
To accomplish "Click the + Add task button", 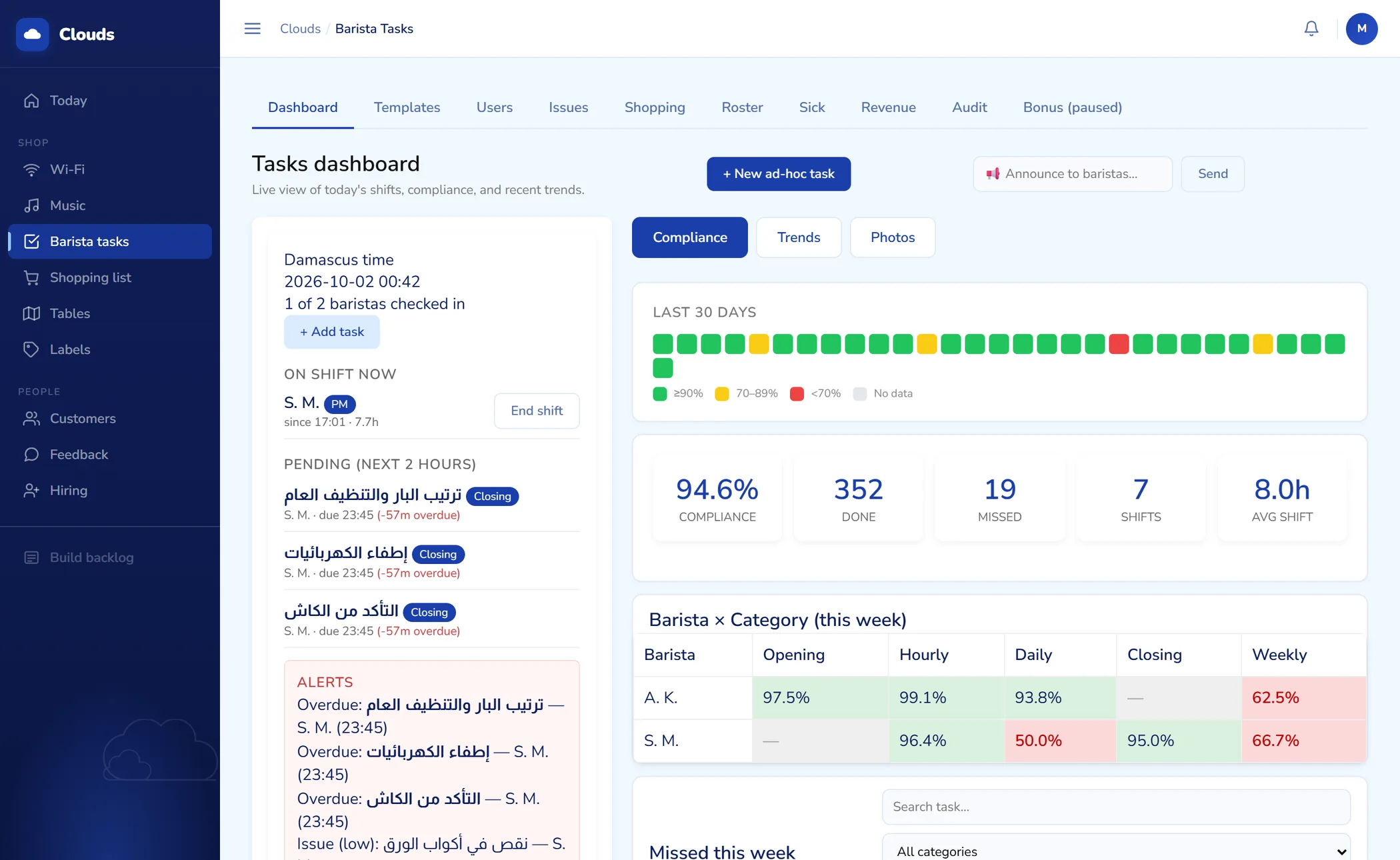I will 331,332.
